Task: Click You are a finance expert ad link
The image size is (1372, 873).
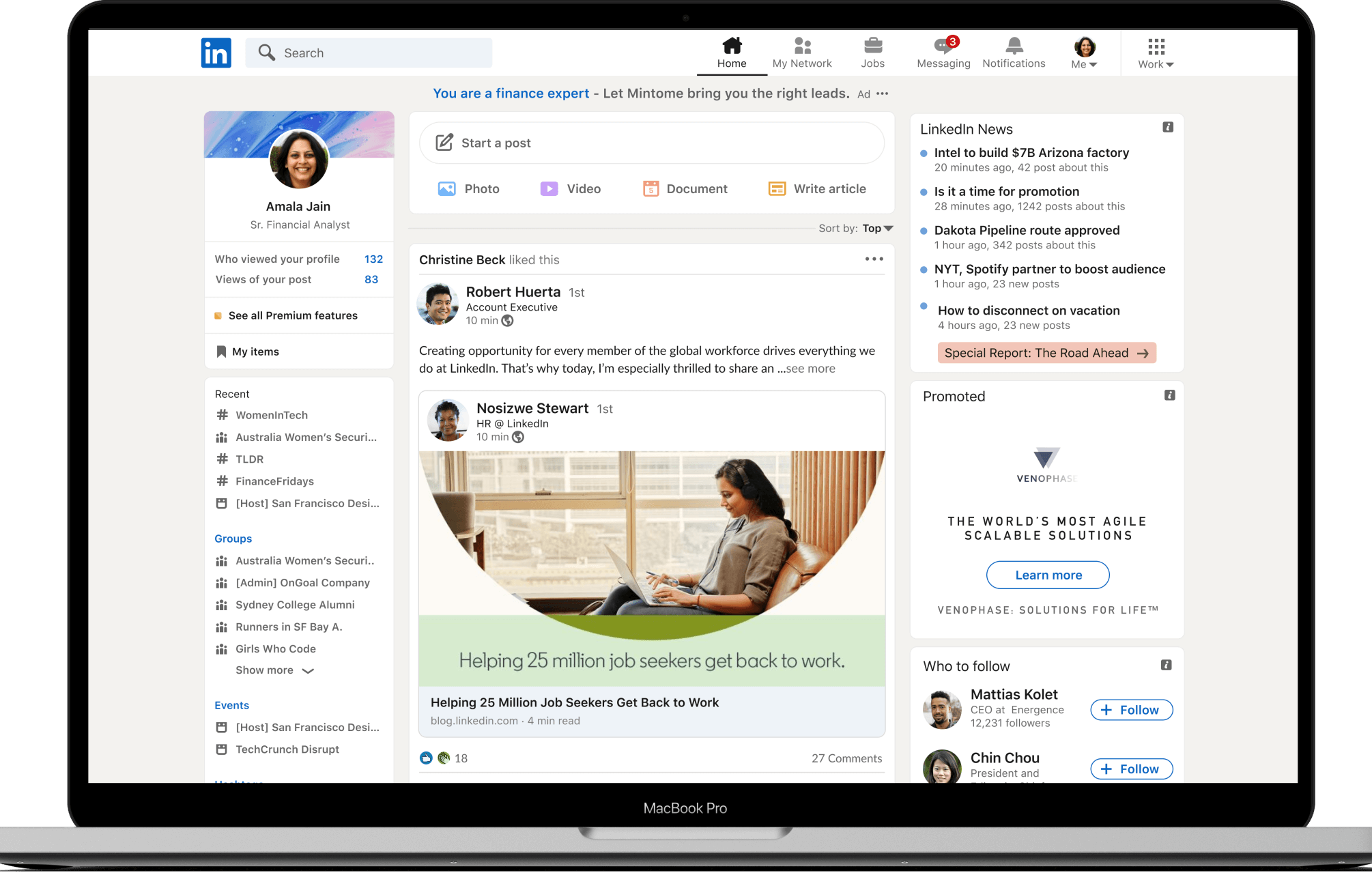Action: (511, 94)
